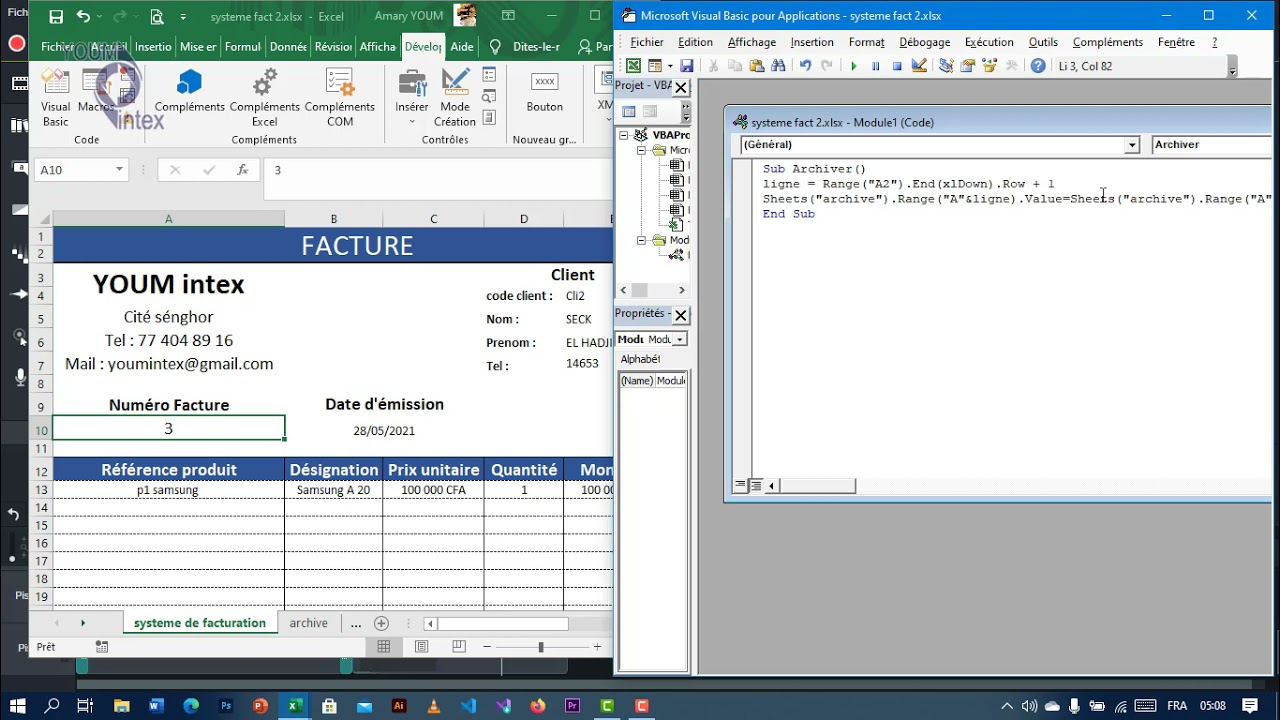Click the Cut scissors icon in VBA toolbar
The image size is (1280, 720).
pyautogui.click(x=713, y=66)
